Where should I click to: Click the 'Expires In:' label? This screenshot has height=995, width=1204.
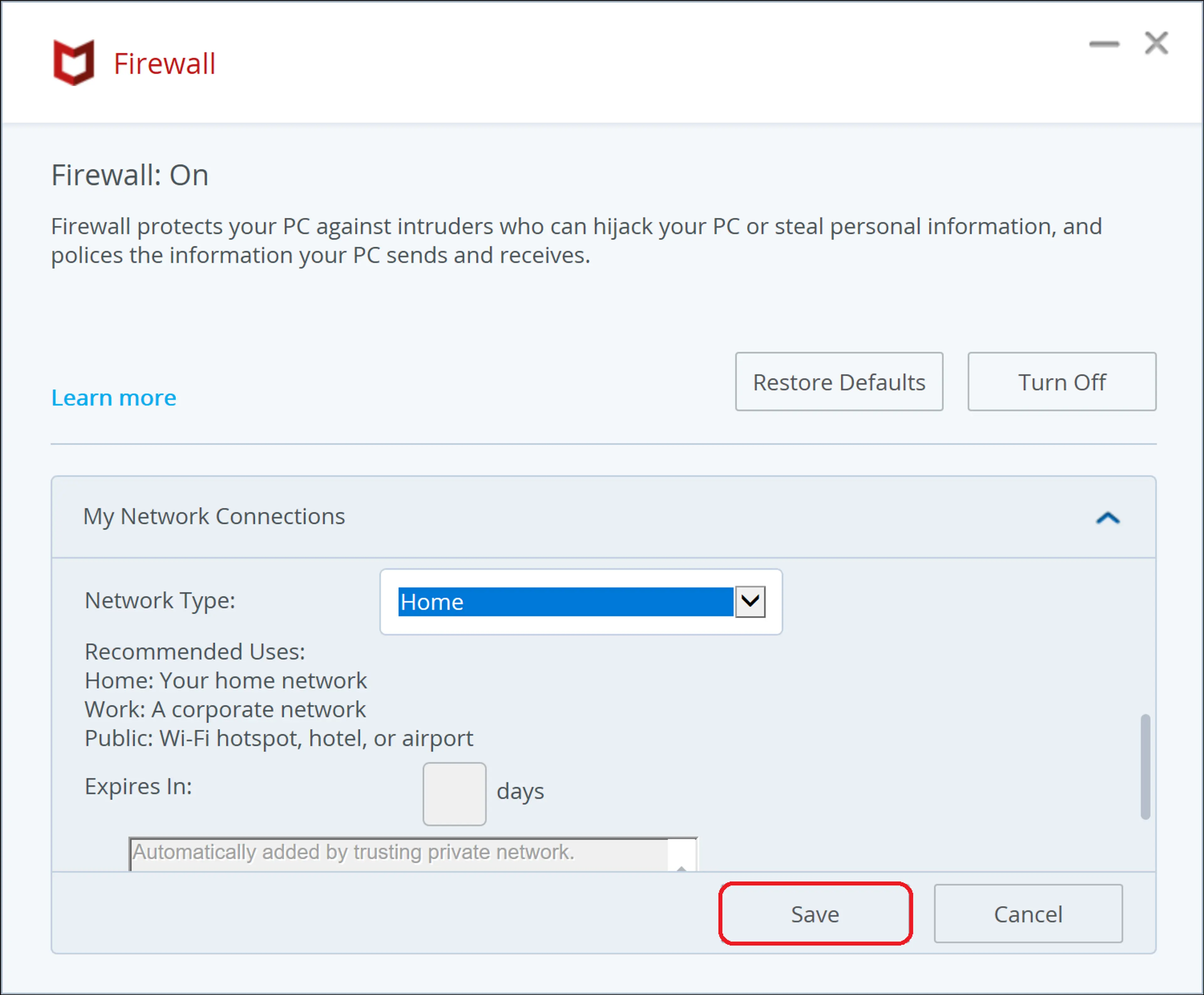138,786
